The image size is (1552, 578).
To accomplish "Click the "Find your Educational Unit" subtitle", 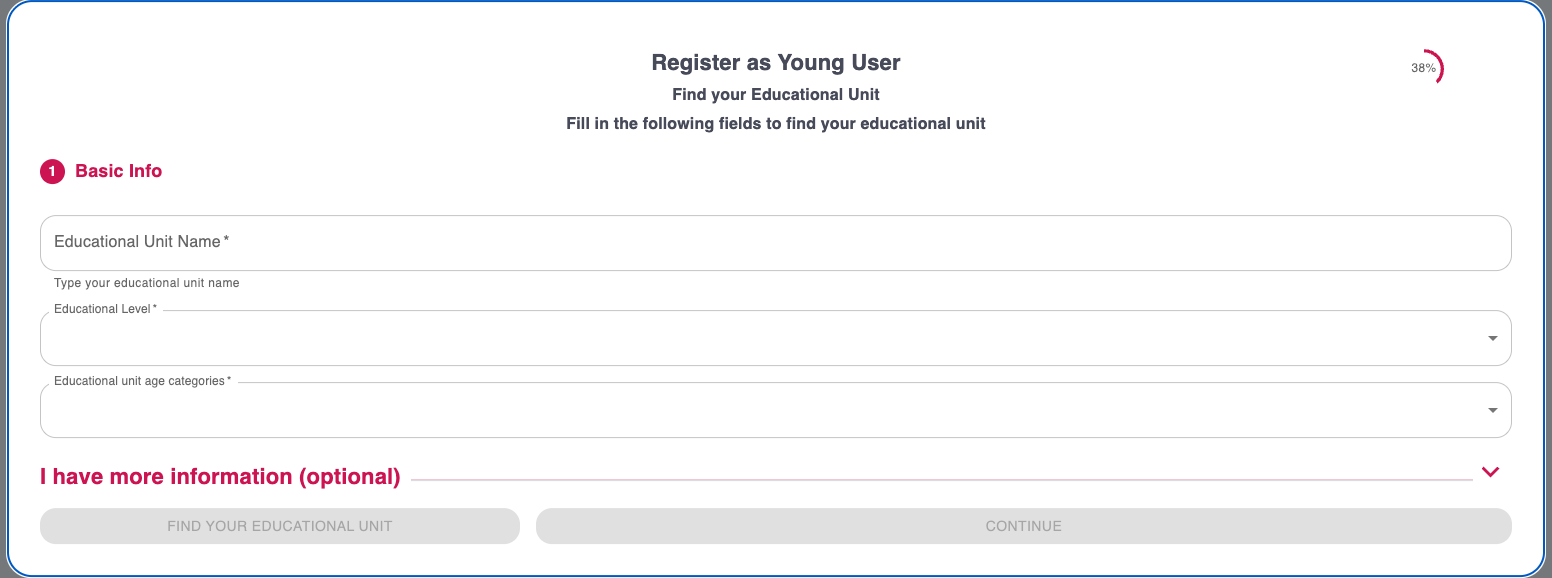I will [x=775, y=95].
